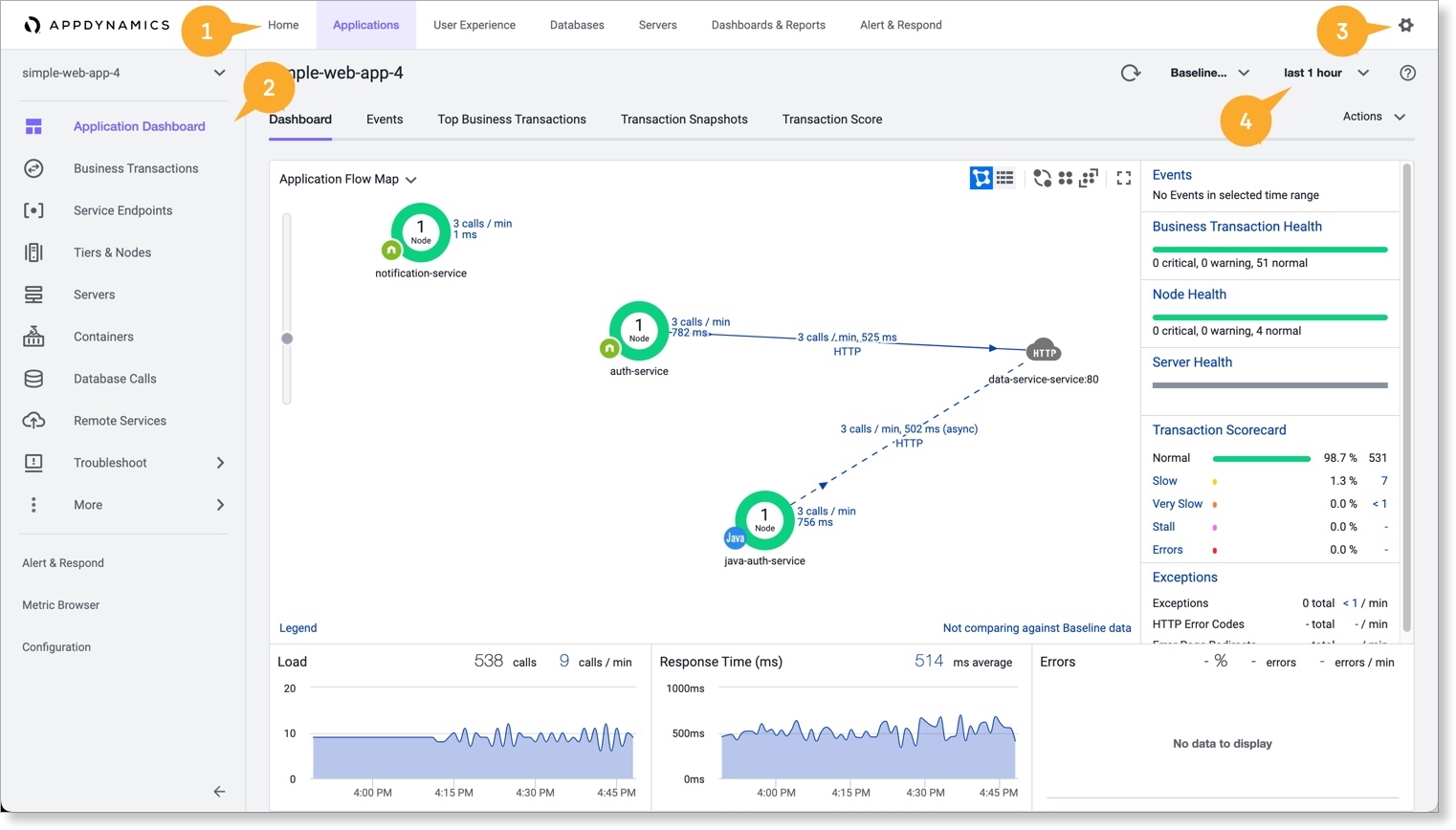This screenshot has width=1456, height=830.
Task: Open the settings gear icon
Action: (x=1405, y=25)
